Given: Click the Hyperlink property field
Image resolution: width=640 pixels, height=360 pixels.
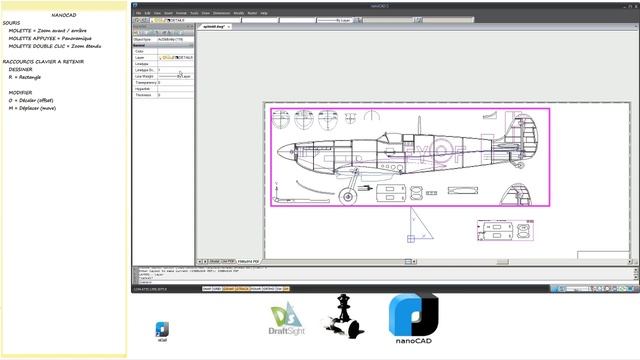Looking at the screenshot, I should tap(176, 89).
